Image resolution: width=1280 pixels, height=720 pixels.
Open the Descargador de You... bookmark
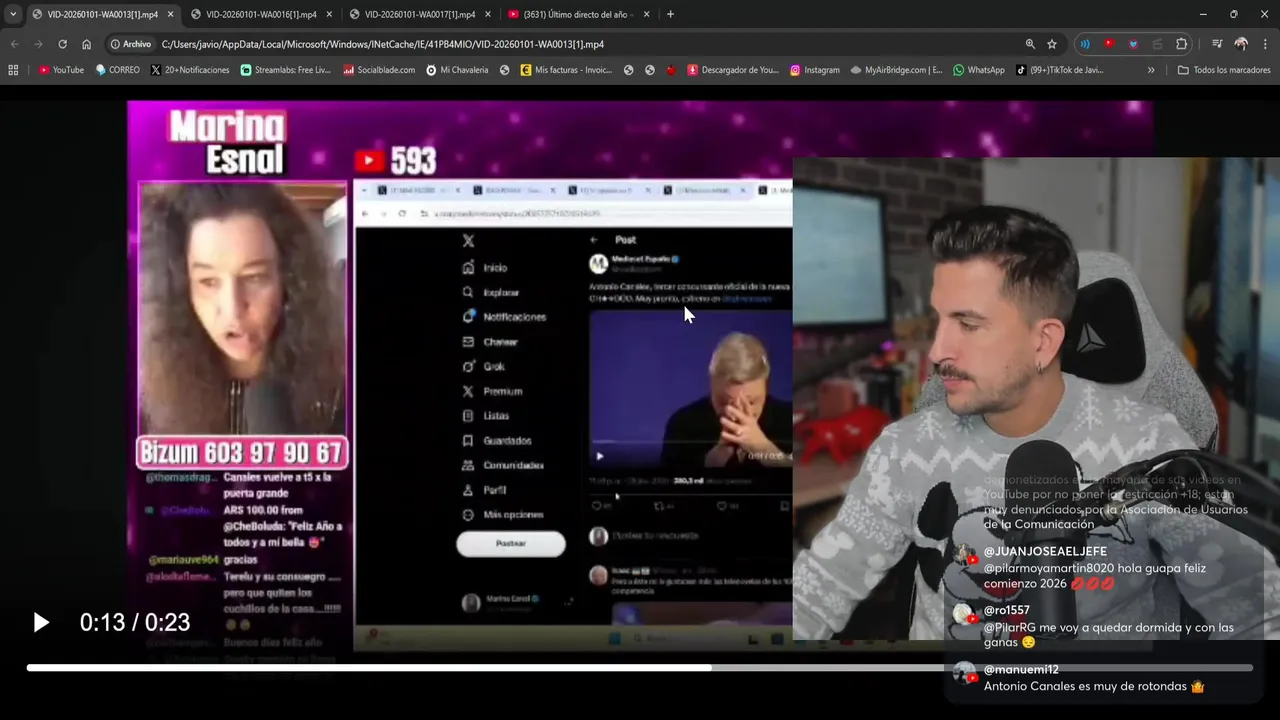[x=732, y=70]
